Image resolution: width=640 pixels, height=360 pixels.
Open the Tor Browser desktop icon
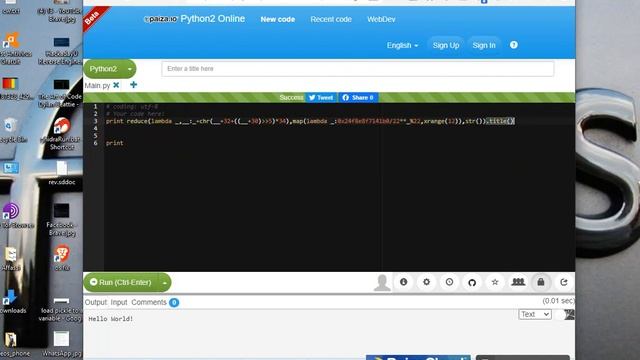12,216
